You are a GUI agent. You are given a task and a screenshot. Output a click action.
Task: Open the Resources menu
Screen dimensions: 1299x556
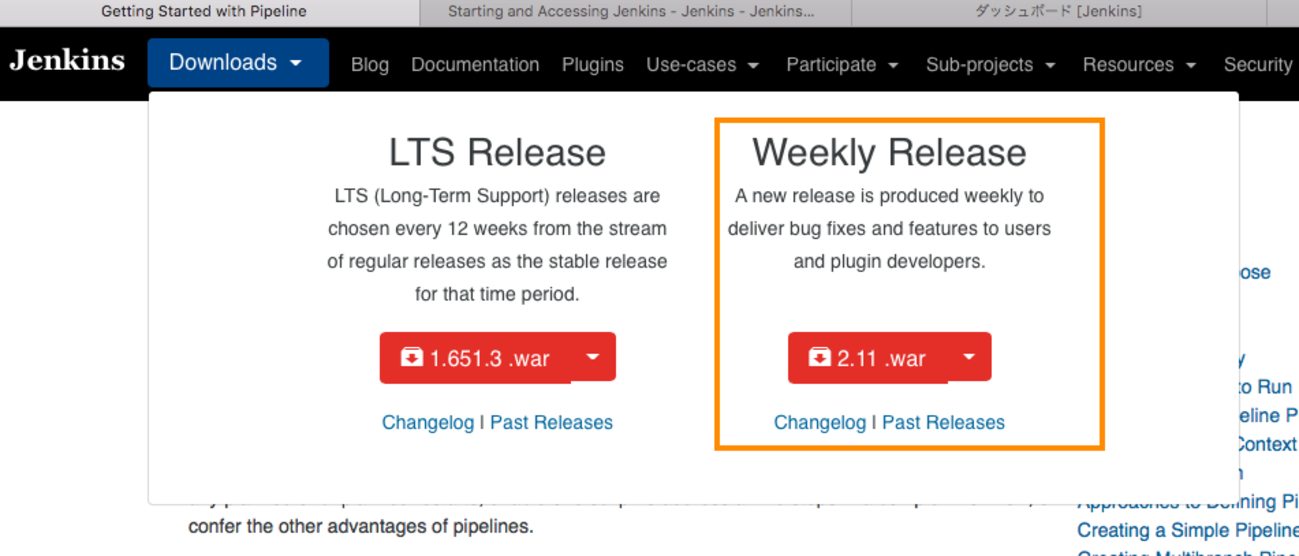(1139, 65)
